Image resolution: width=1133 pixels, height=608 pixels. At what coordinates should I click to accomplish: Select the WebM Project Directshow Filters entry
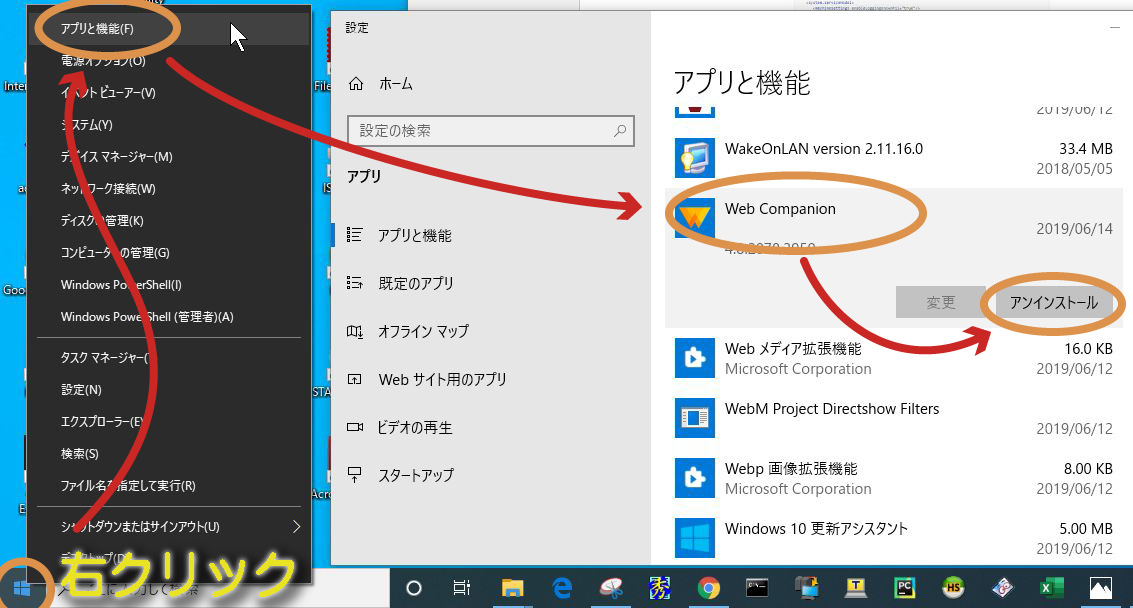click(832, 408)
